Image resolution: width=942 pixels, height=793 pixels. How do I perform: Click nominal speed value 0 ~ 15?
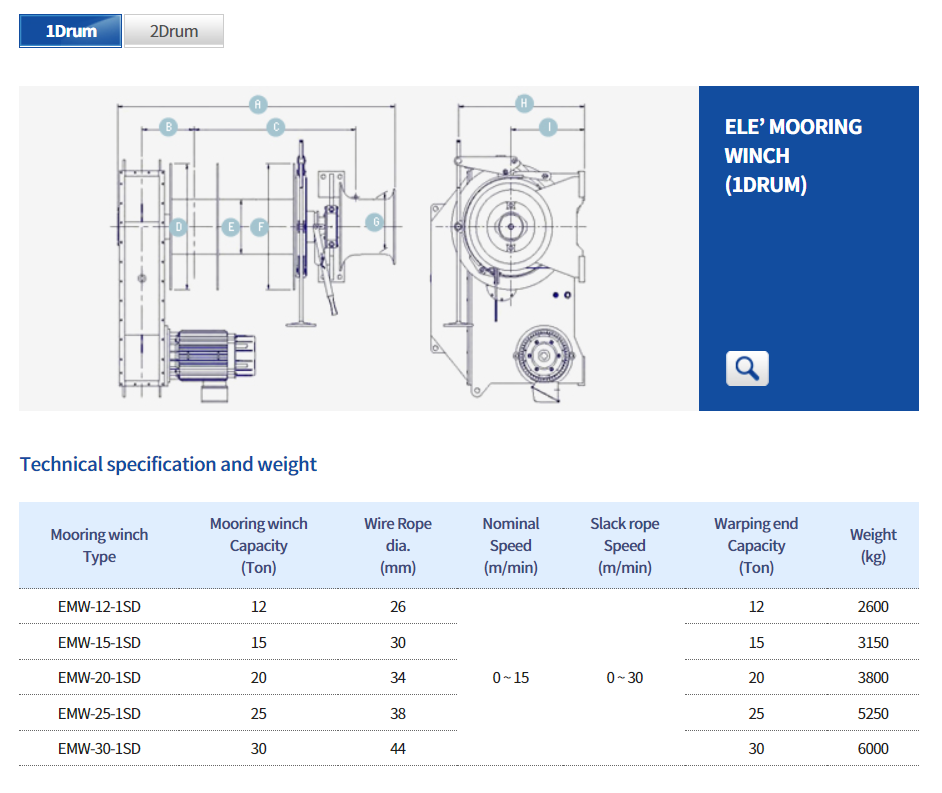511,678
